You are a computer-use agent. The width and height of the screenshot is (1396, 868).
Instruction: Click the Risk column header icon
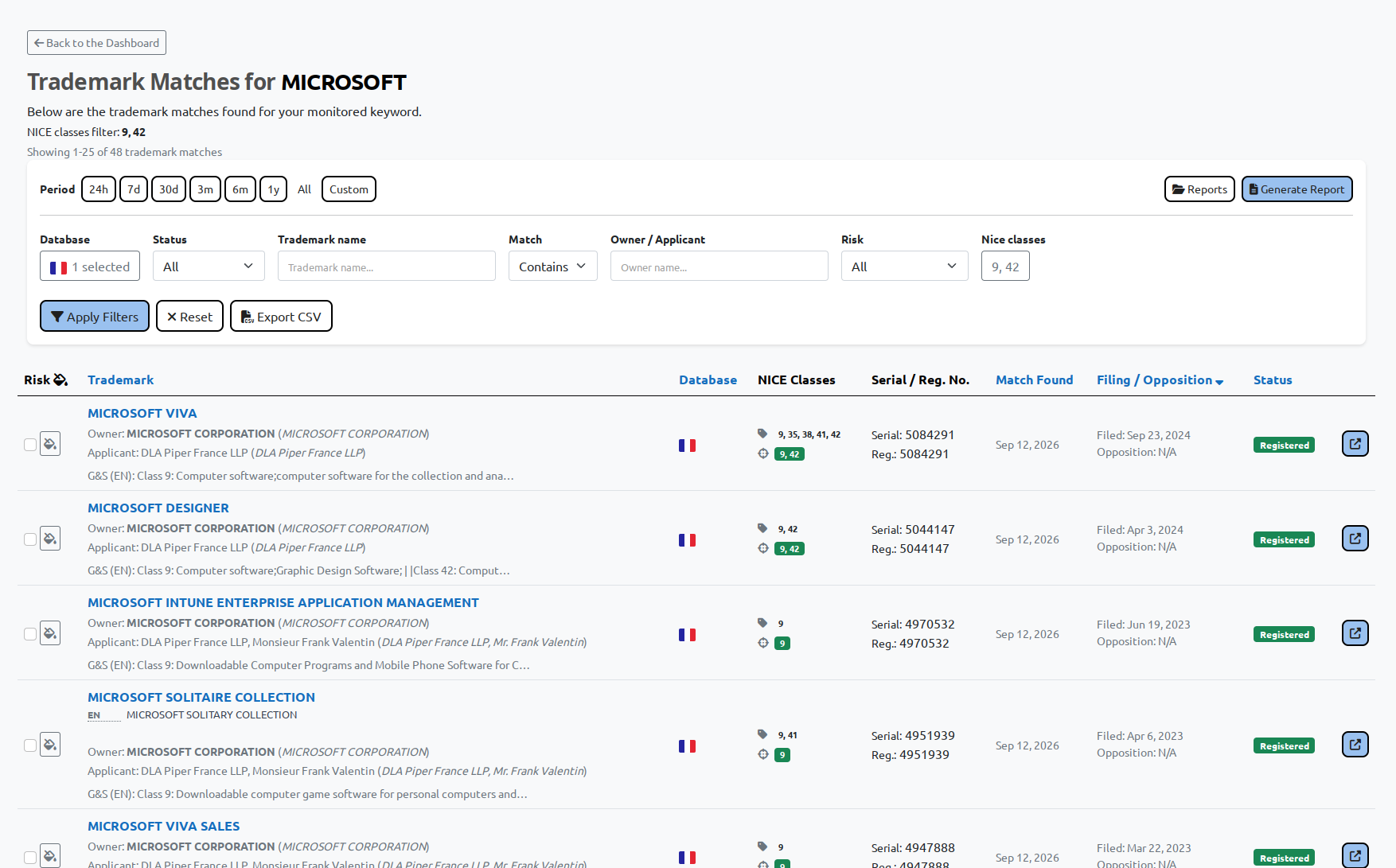click(60, 380)
